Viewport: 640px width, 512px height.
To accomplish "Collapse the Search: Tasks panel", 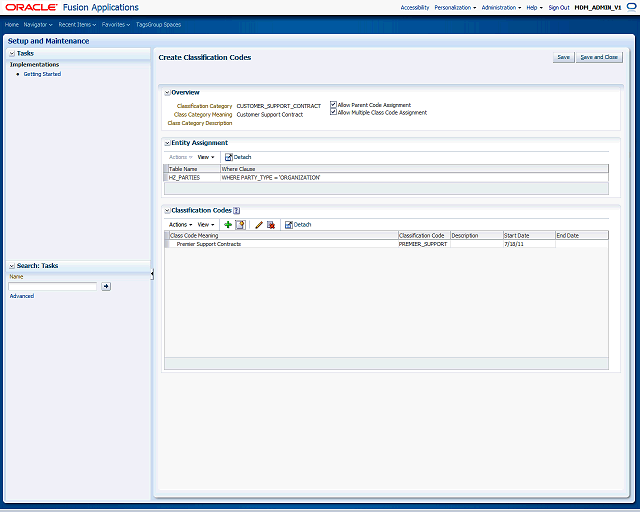I will [x=12, y=266].
